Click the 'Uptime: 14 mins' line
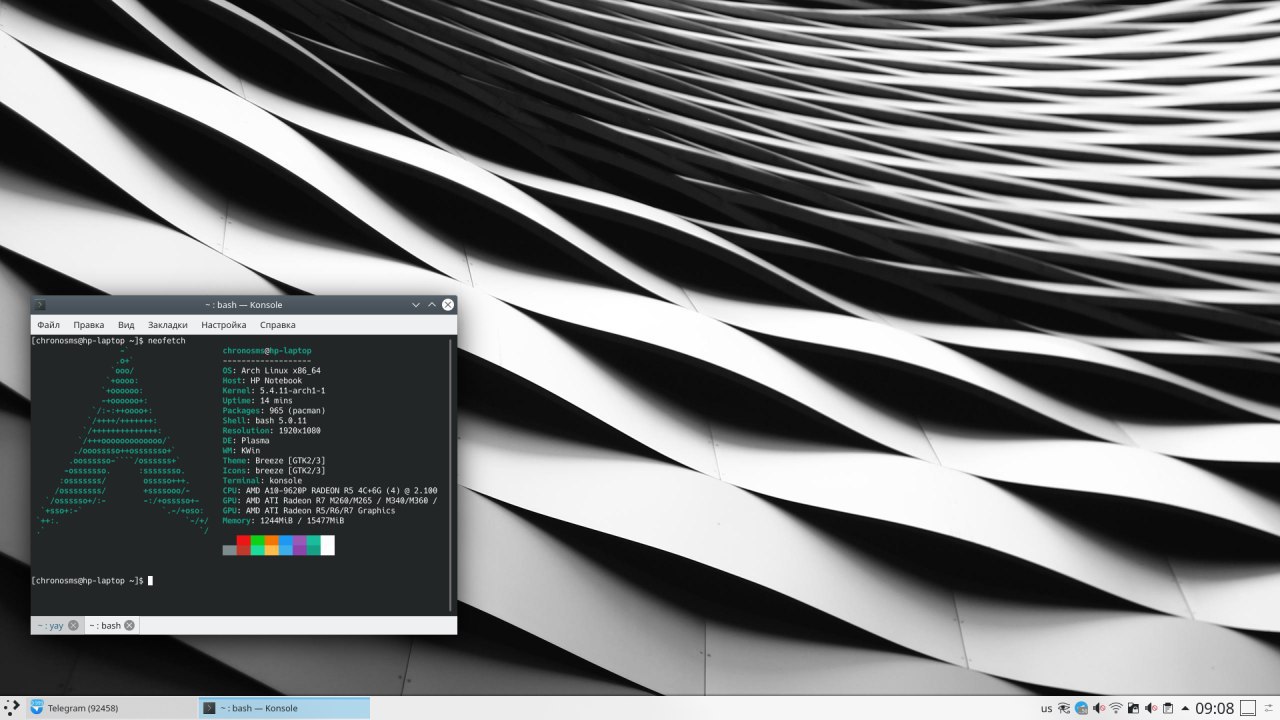 pyautogui.click(x=258, y=400)
